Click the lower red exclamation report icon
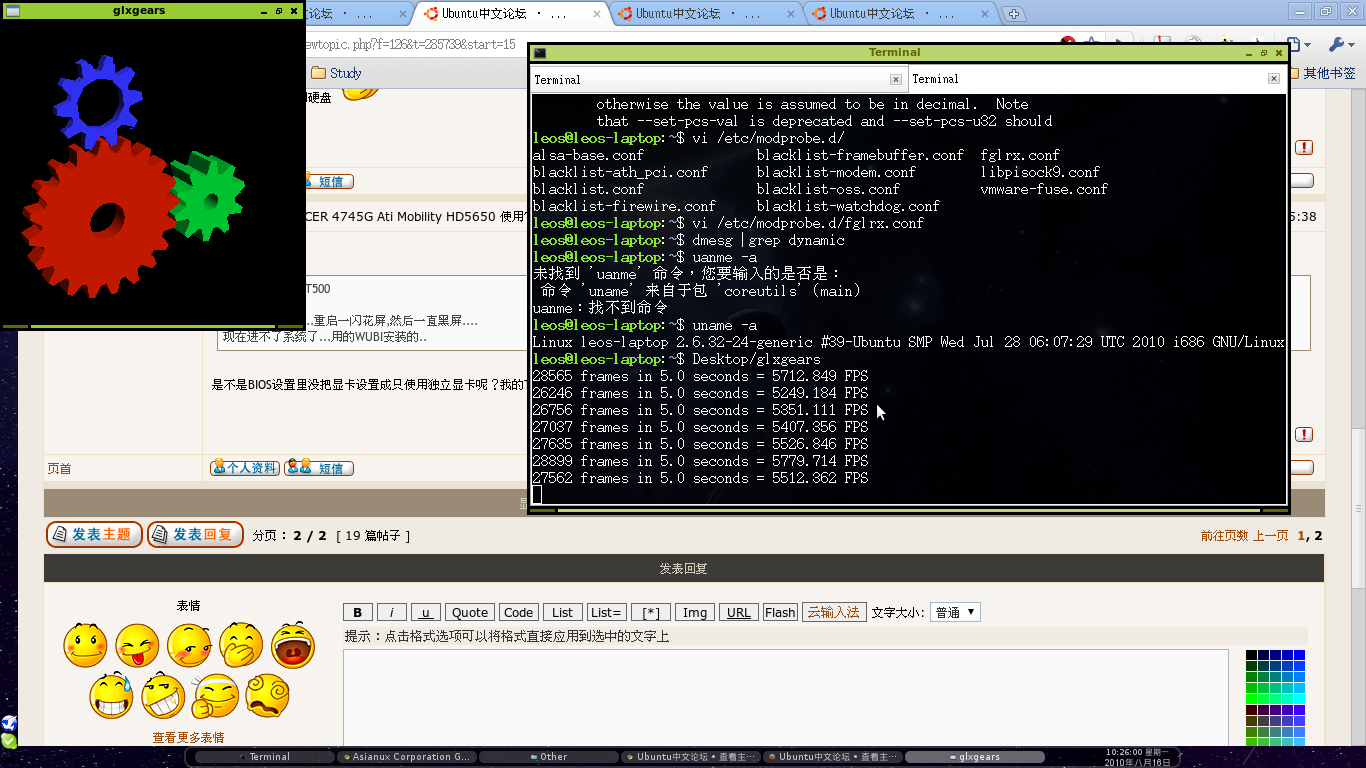The width and height of the screenshot is (1366, 768). [x=1304, y=434]
